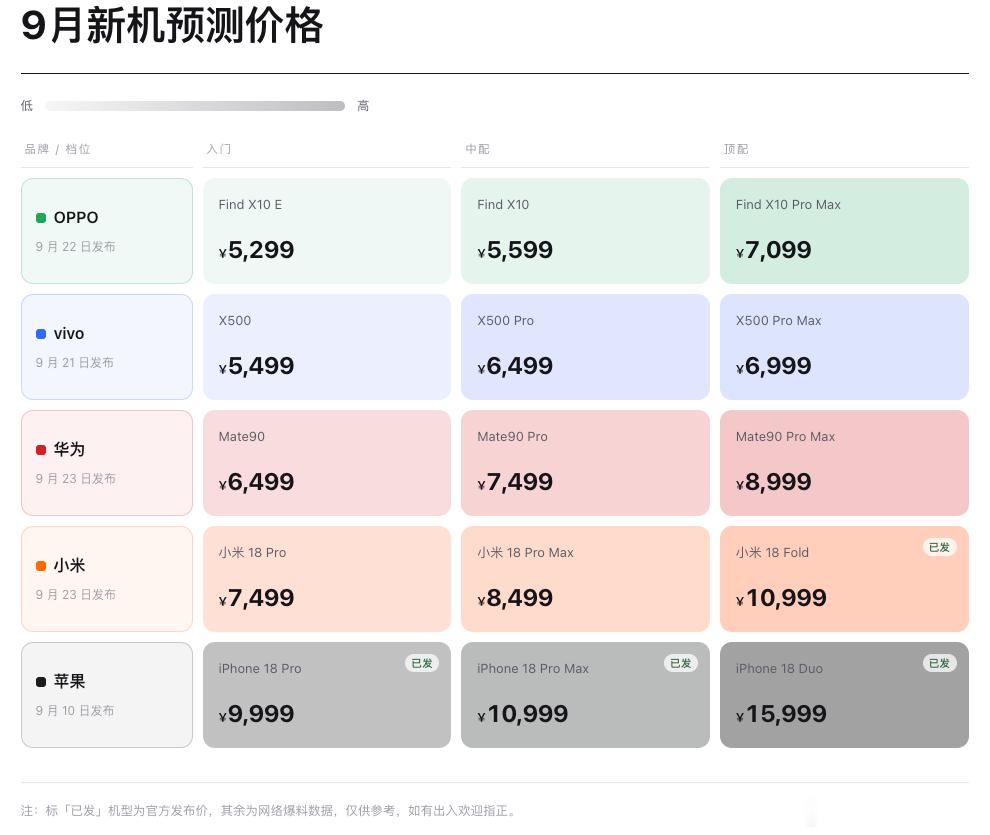Click the green OPPO brand color dot
990x835 pixels.
(x=41, y=218)
